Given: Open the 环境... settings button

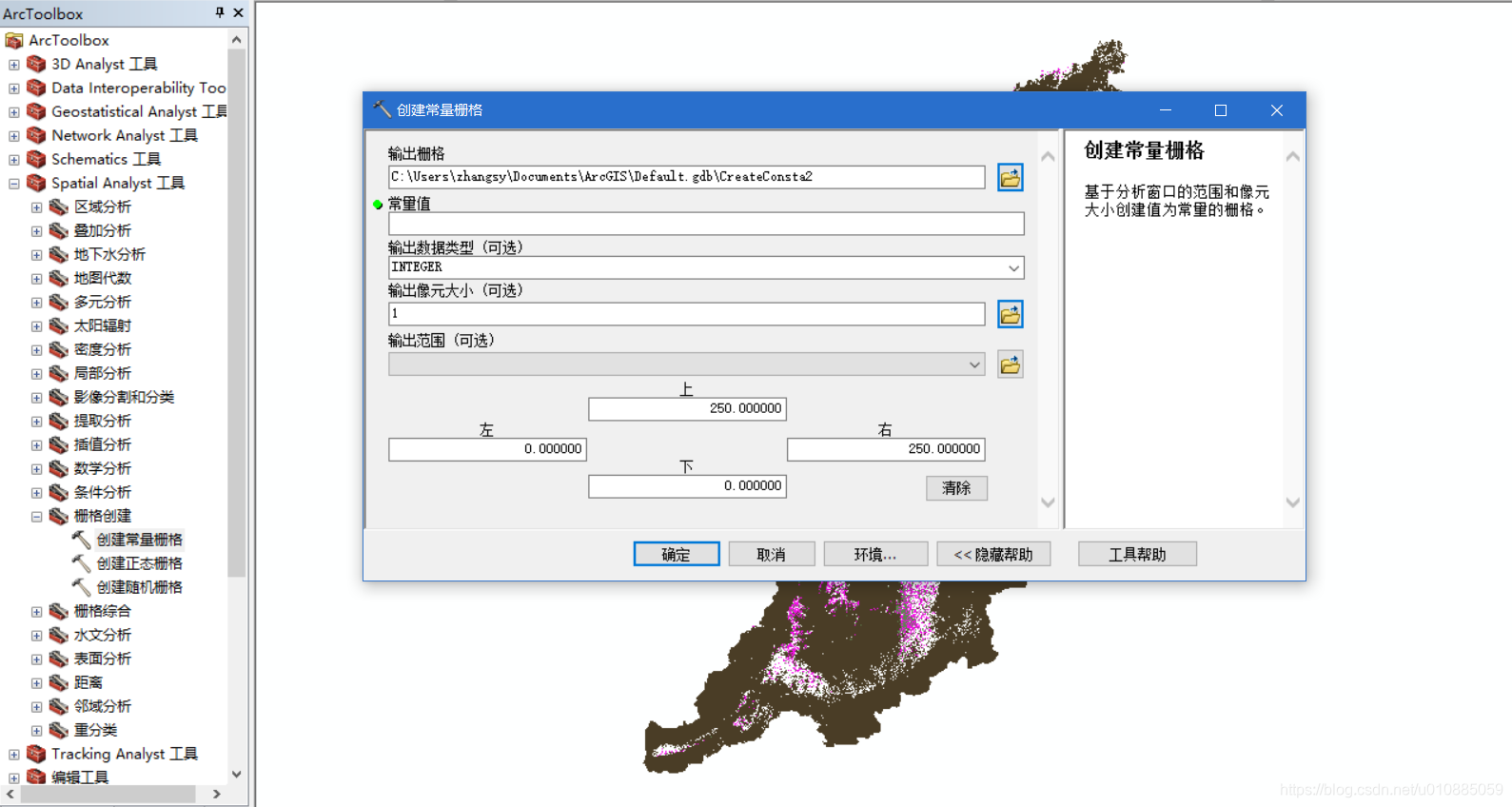Looking at the screenshot, I should coord(875,554).
